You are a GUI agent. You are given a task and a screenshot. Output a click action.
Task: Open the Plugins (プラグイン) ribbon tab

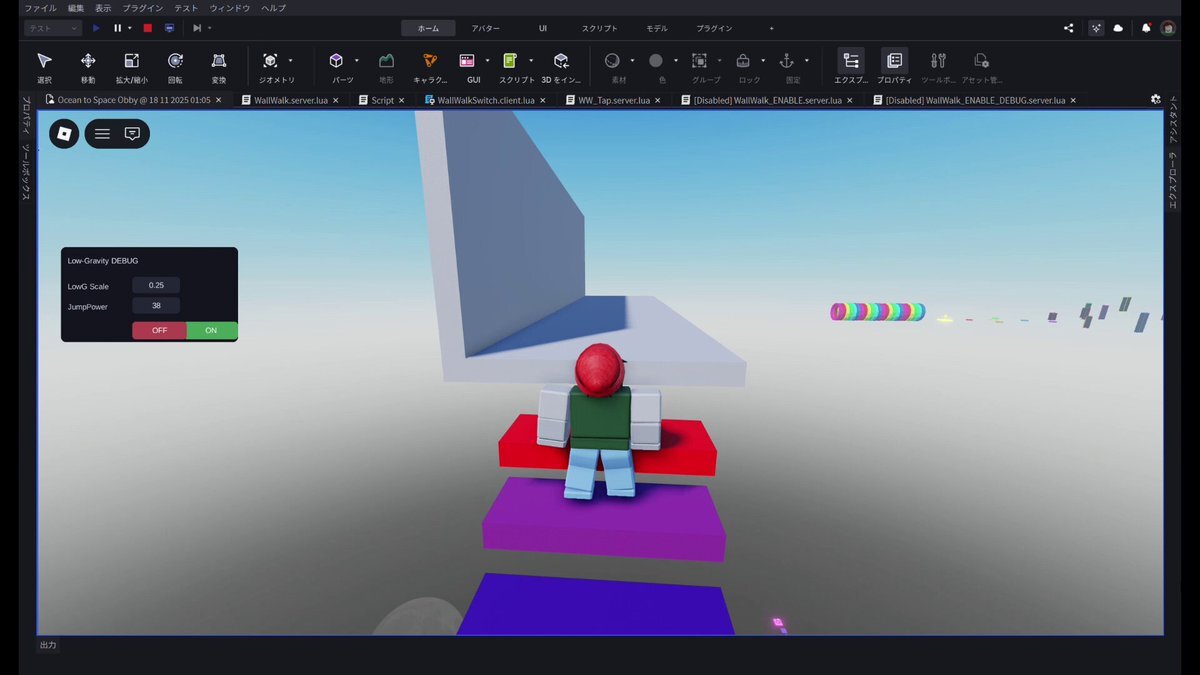coord(714,28)
